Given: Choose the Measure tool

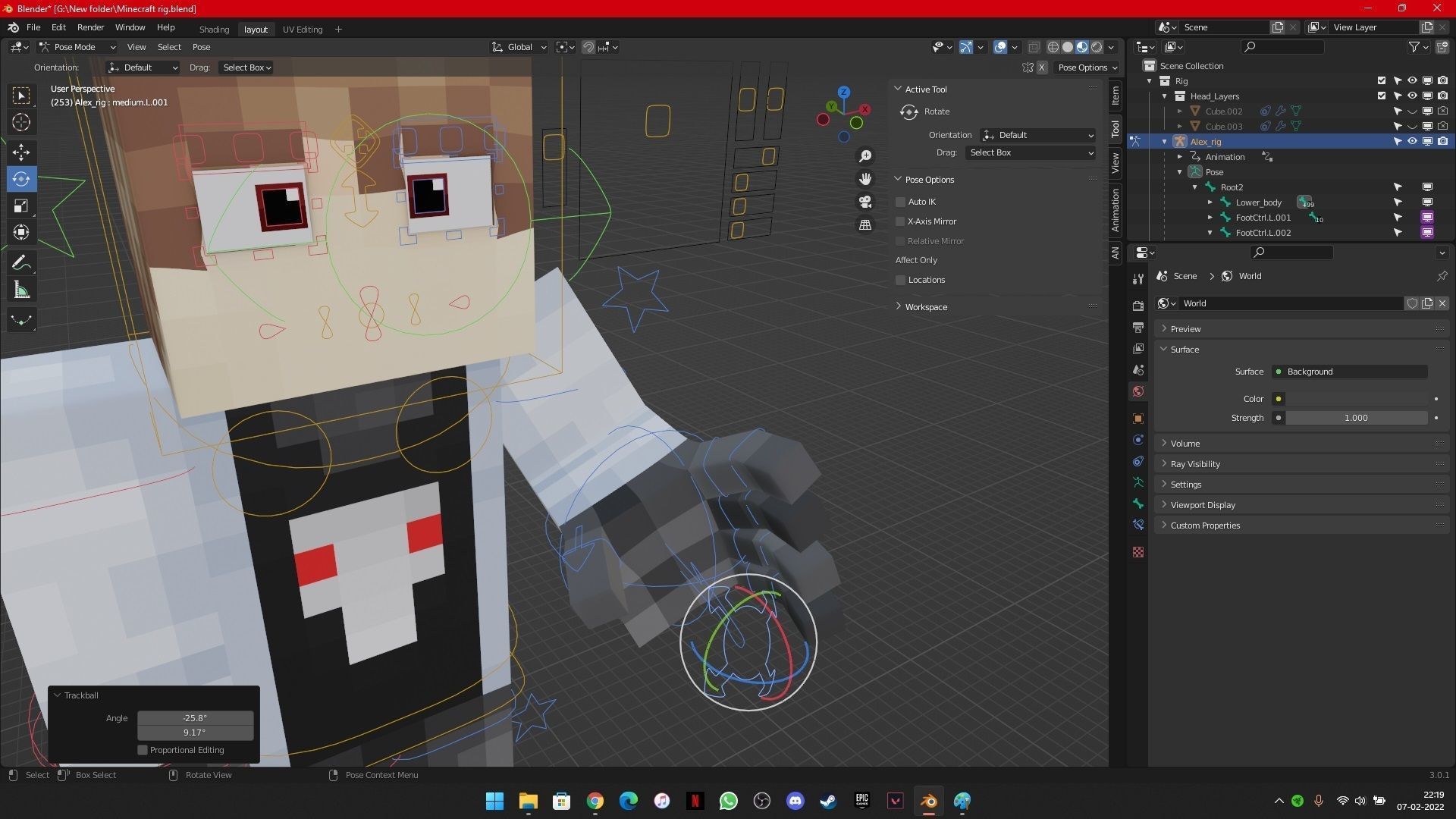Looking at the screenshot, I should pos(21,290).
